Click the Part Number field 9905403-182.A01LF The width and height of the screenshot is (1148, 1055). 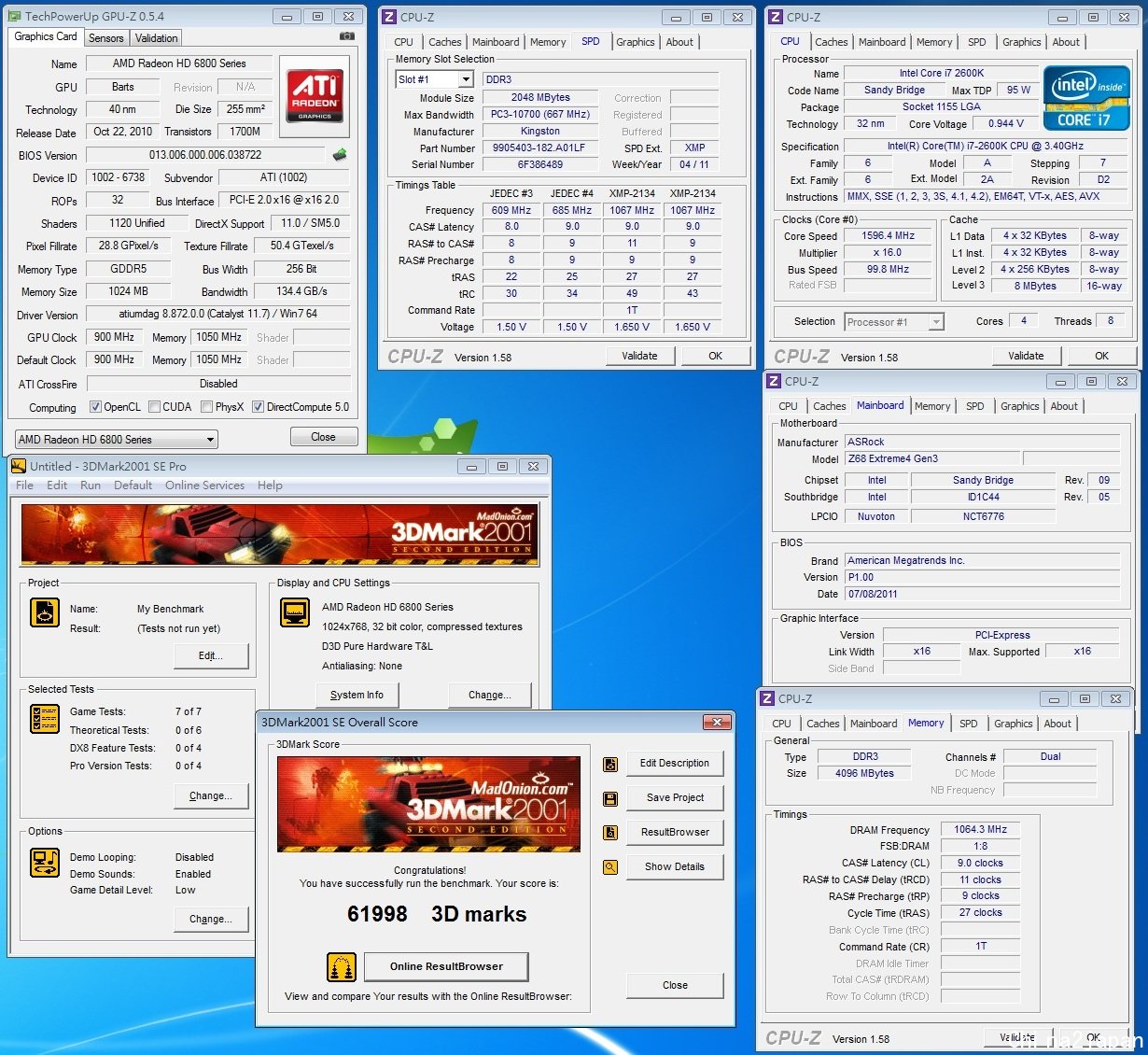539,148
